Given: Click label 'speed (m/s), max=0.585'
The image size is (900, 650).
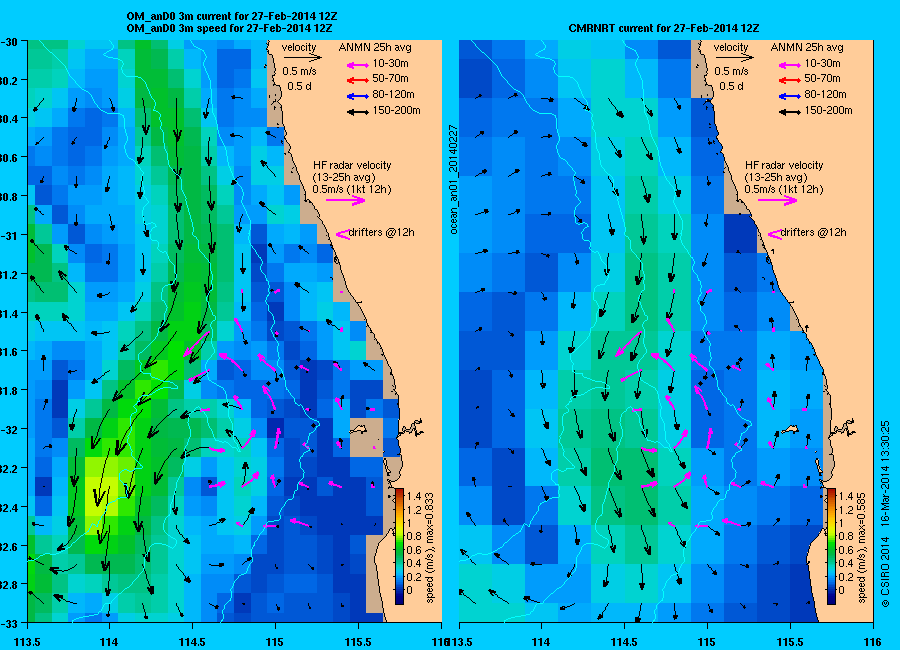Looking at the screenshot, I should tap(862, 547).
